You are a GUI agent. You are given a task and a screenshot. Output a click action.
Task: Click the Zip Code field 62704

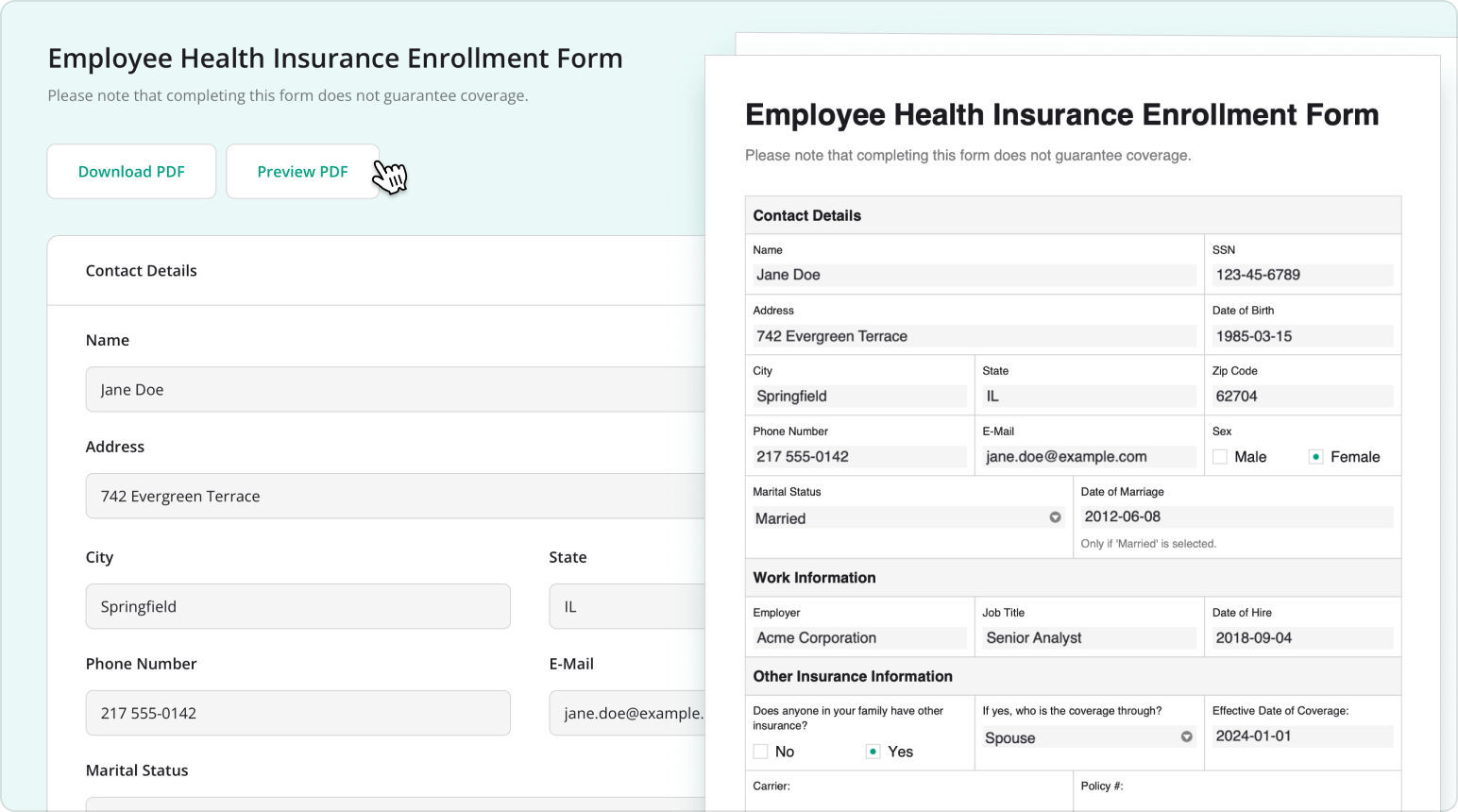[x=1302, y=397]
